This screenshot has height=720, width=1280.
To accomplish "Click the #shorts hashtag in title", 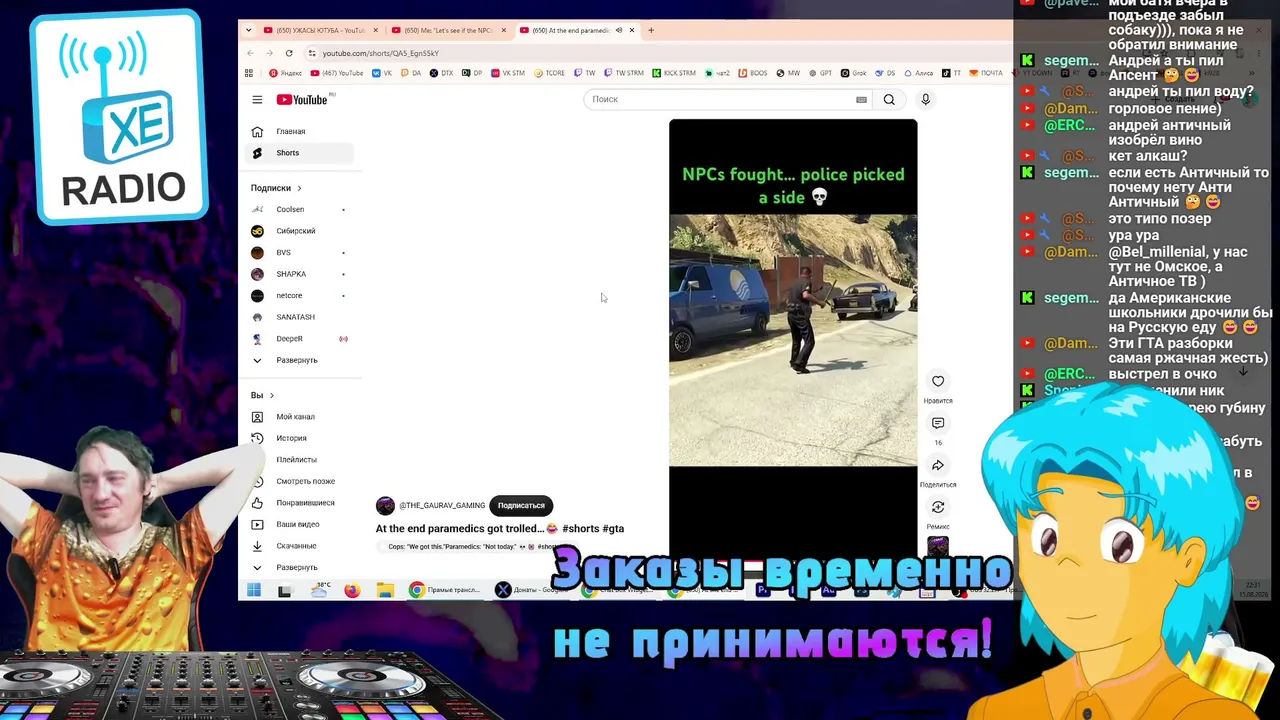I will [x=581, y=528].
